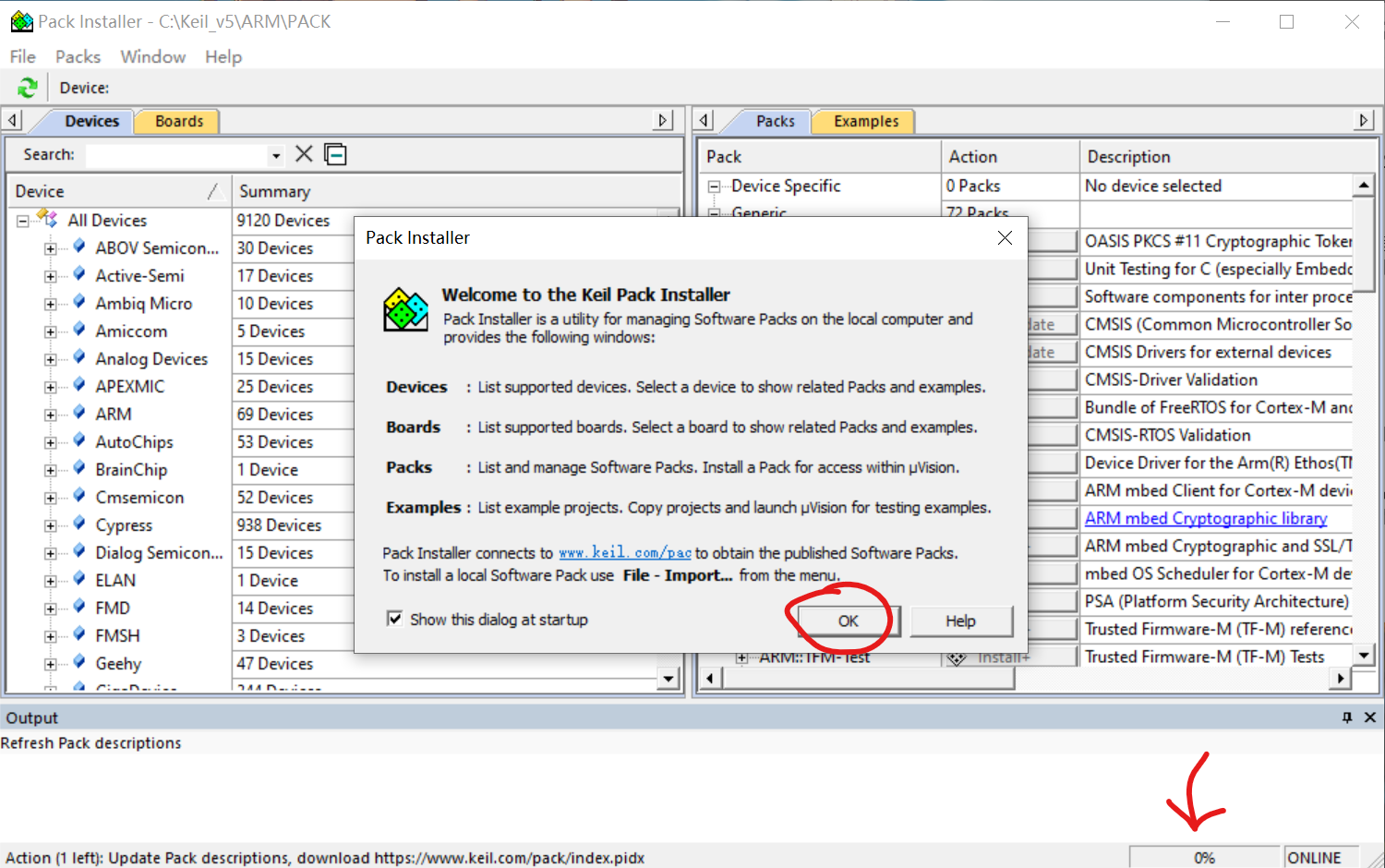
Task: Close the Output panel
Action: pyautogui.click(x=1370, y=717)
